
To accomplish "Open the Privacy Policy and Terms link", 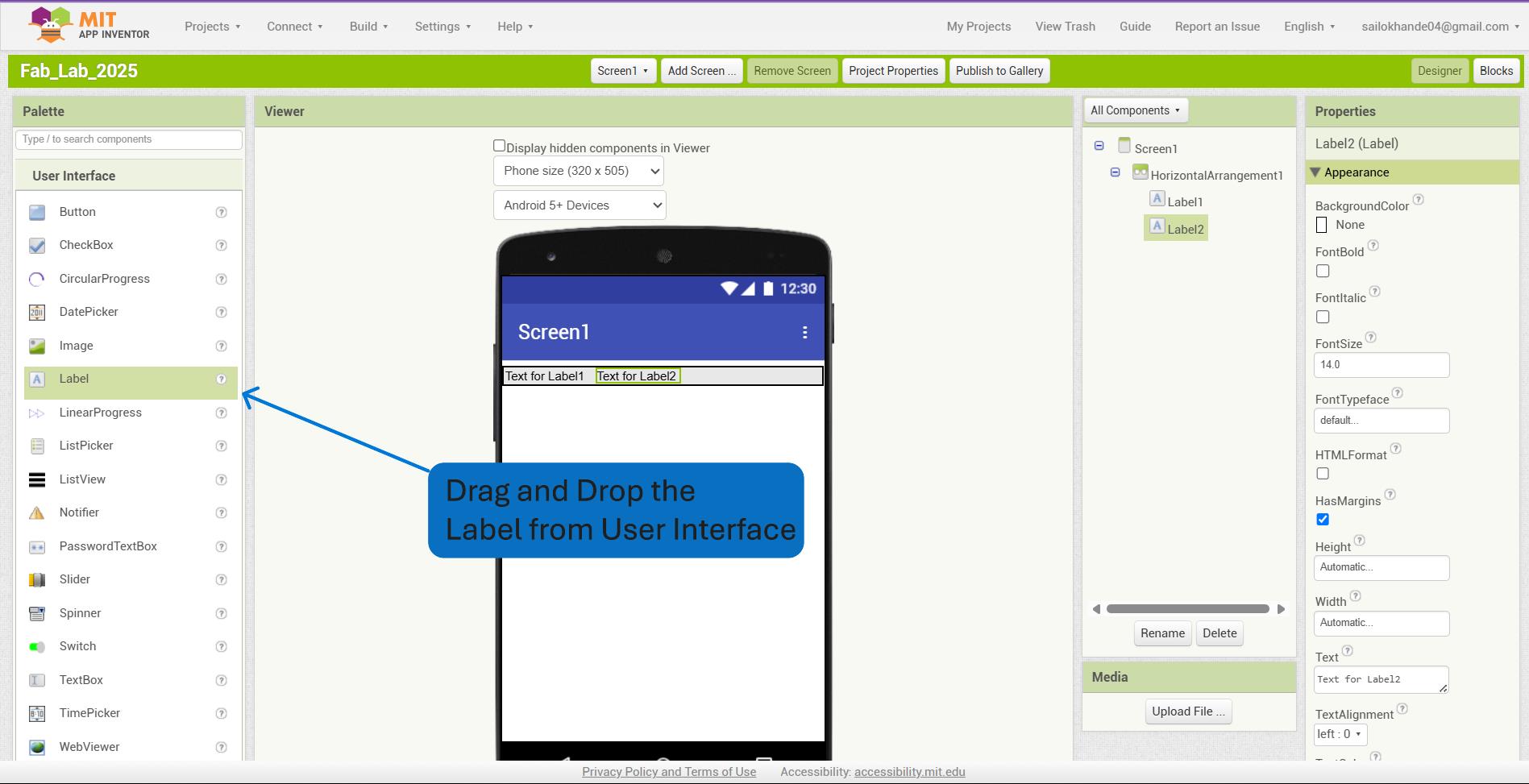I will tap(669, 772).
